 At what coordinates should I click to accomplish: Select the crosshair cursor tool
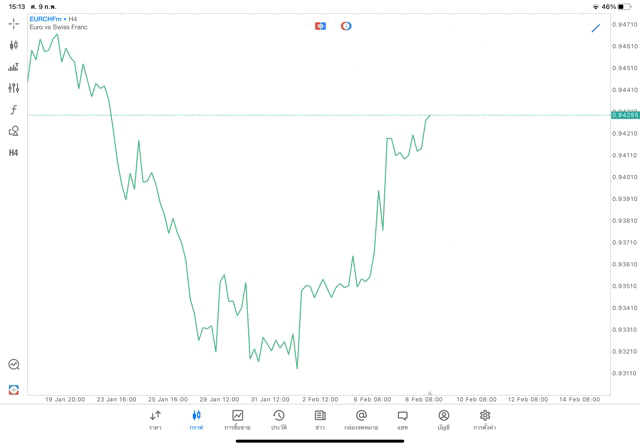coord(13,23)
